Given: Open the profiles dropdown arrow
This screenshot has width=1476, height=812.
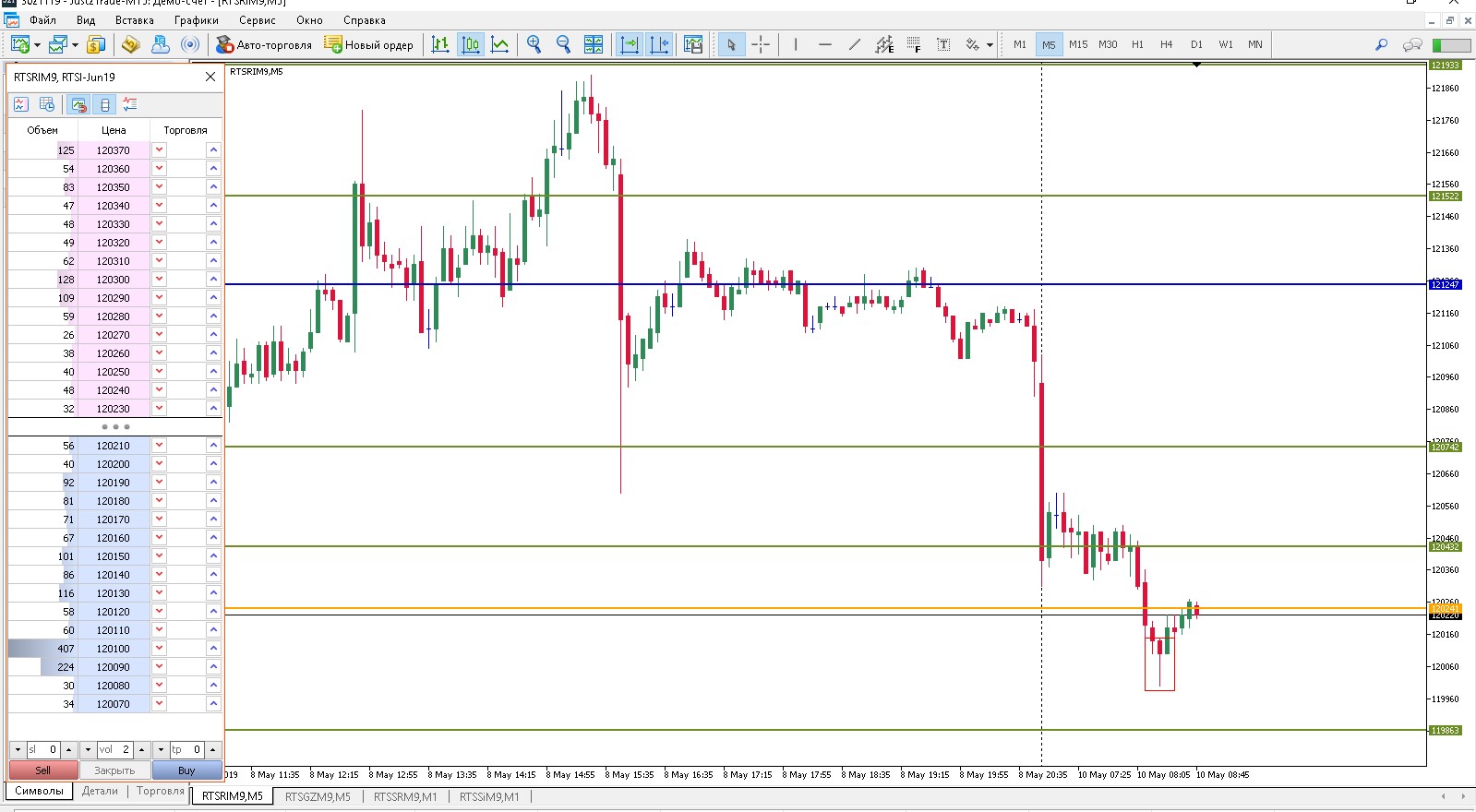Looking at the screenshot, I should tap(75, 44).
